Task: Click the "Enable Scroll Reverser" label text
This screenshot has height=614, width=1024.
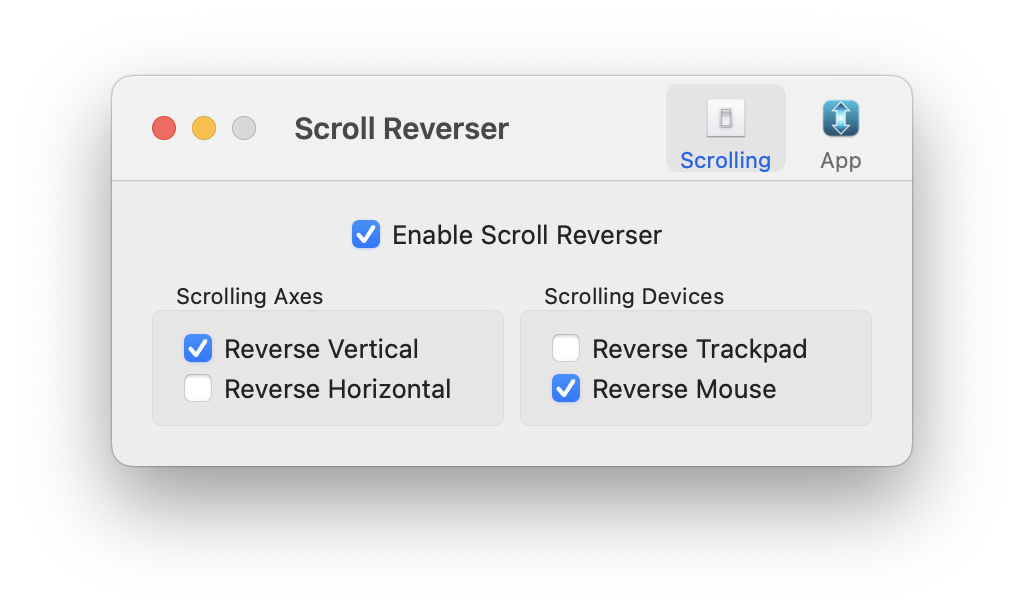Action: coord(526,235)
